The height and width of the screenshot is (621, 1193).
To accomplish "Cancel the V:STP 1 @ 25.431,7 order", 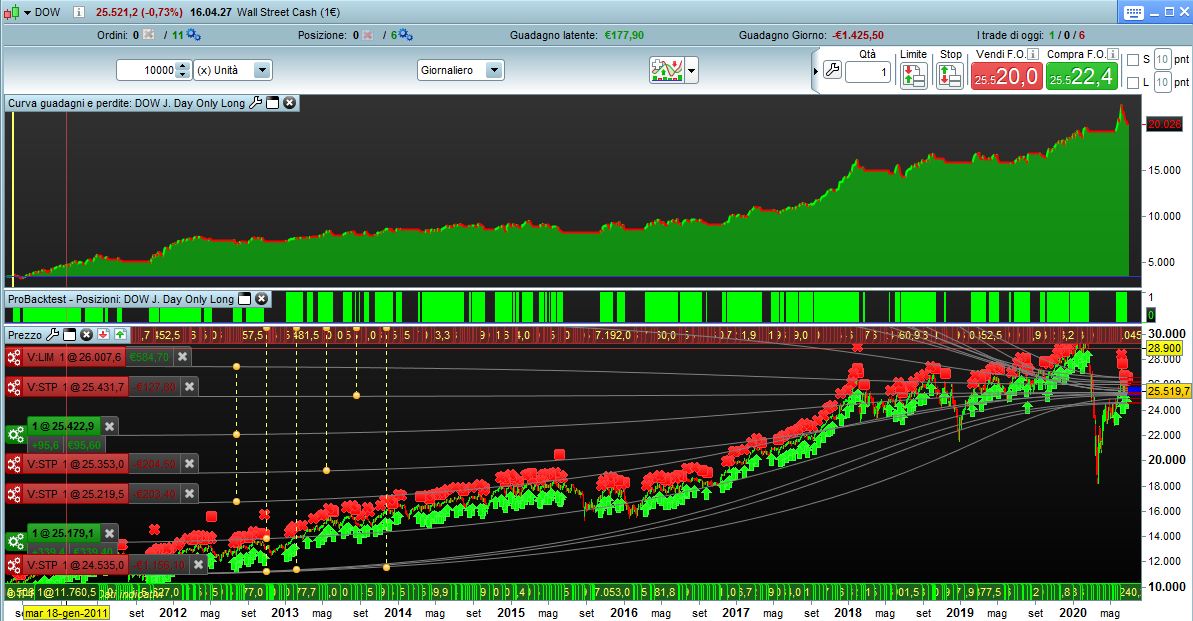I will click(x=190, y=387).
